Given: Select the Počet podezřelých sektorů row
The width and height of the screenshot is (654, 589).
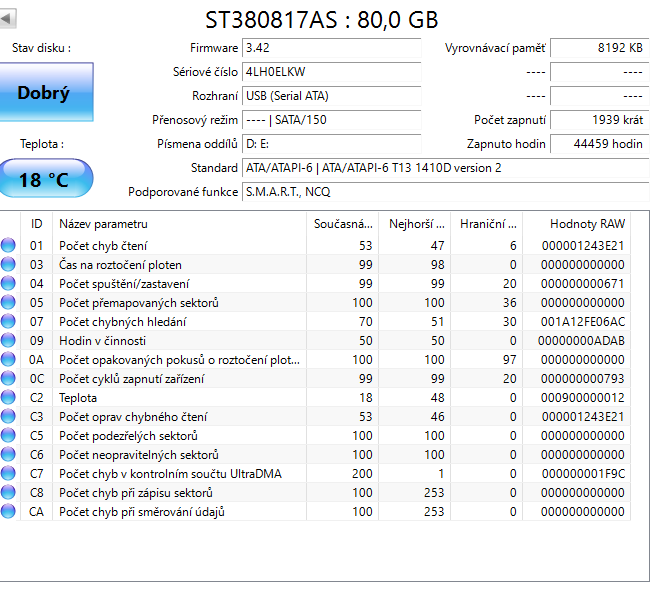Looking at the screenshot, I should [x=315, y=435].
